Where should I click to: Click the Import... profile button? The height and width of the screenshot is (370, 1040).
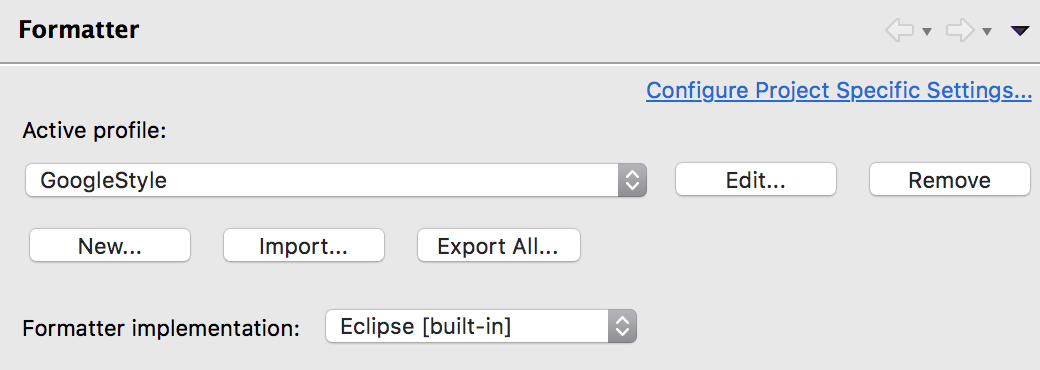[303, 245]
